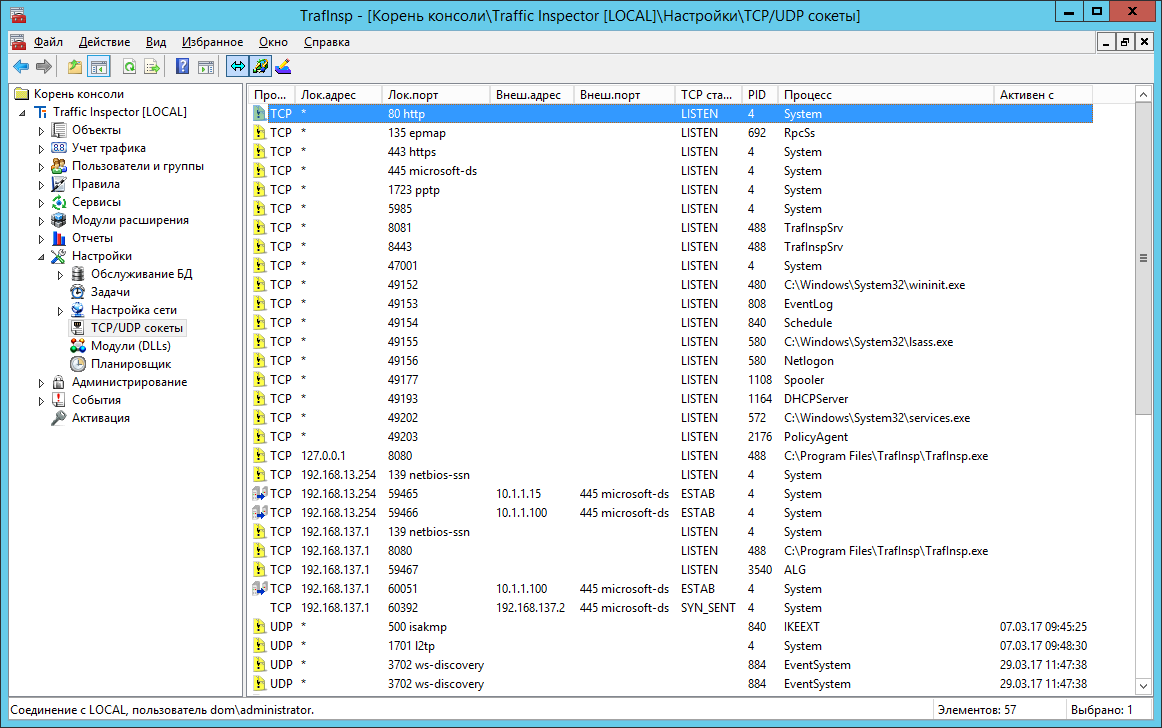
Task: Select the SYN_SENT connection row
Action: pyautogui.click(x=671, y=608)
